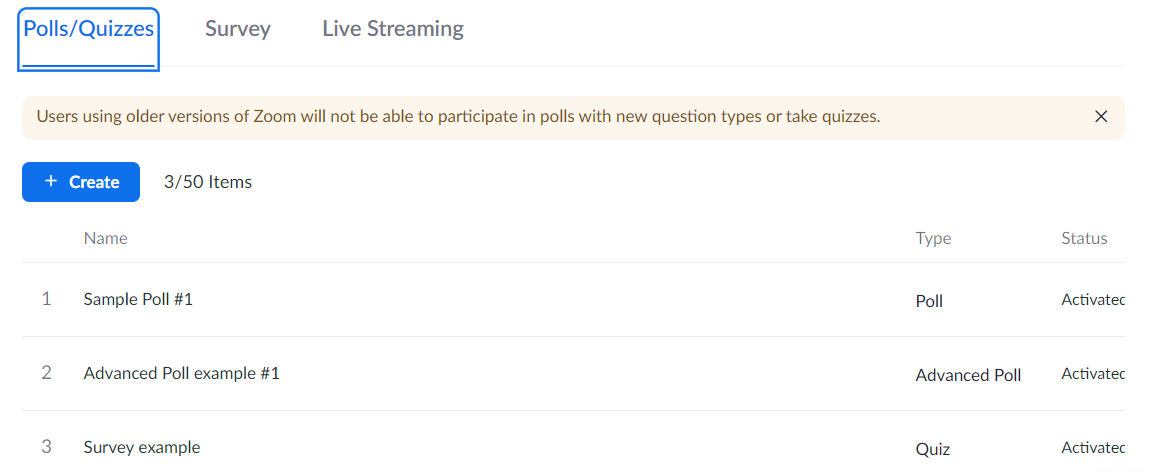The height and width of the screenshot is (473, 1158).
Task: Click the Name column header
Action: 106,238
